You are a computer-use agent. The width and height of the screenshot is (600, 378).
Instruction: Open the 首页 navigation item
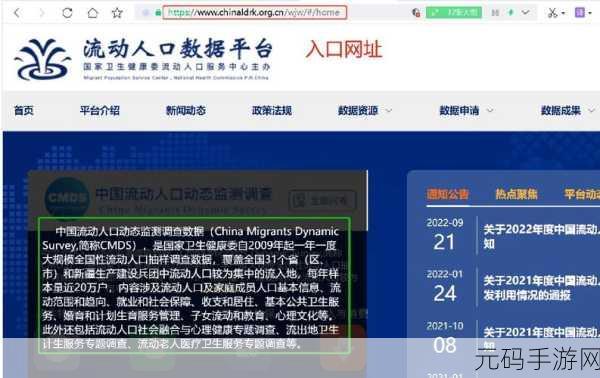pos(24,111)
